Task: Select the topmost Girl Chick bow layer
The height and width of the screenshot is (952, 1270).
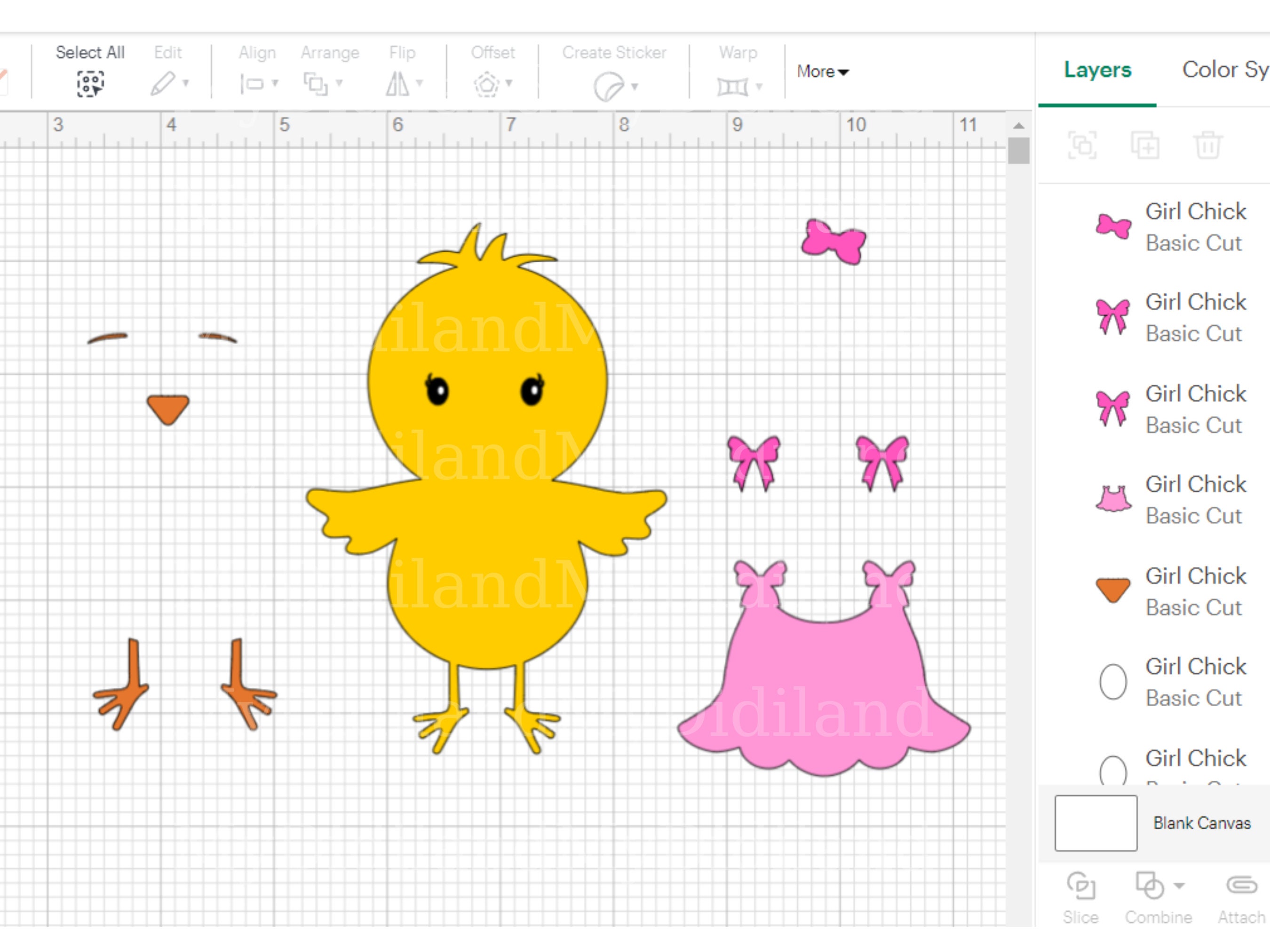Action: pyautogui.click(x=1113, y=226)
